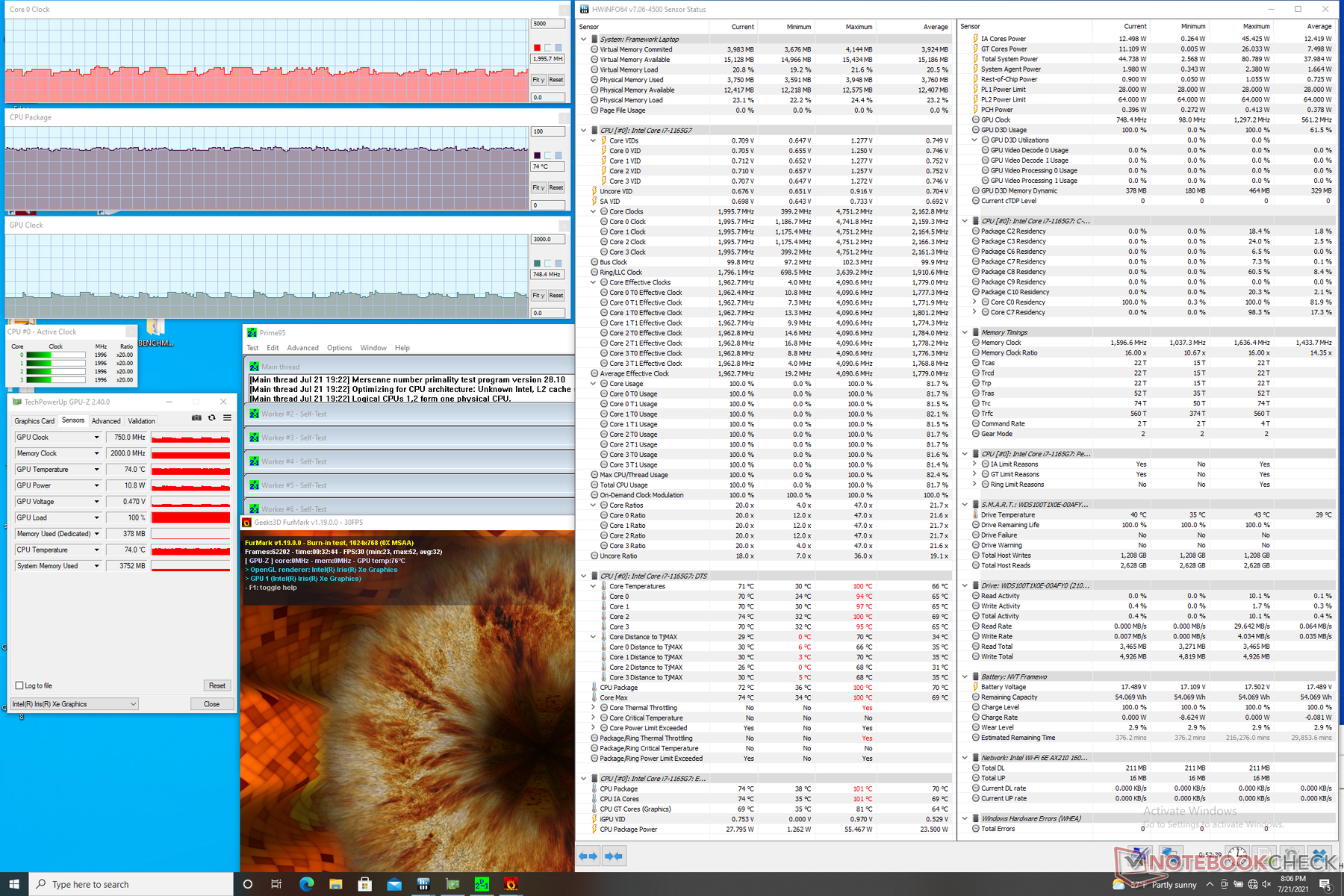Click the Windows Start button

(14, 884)
